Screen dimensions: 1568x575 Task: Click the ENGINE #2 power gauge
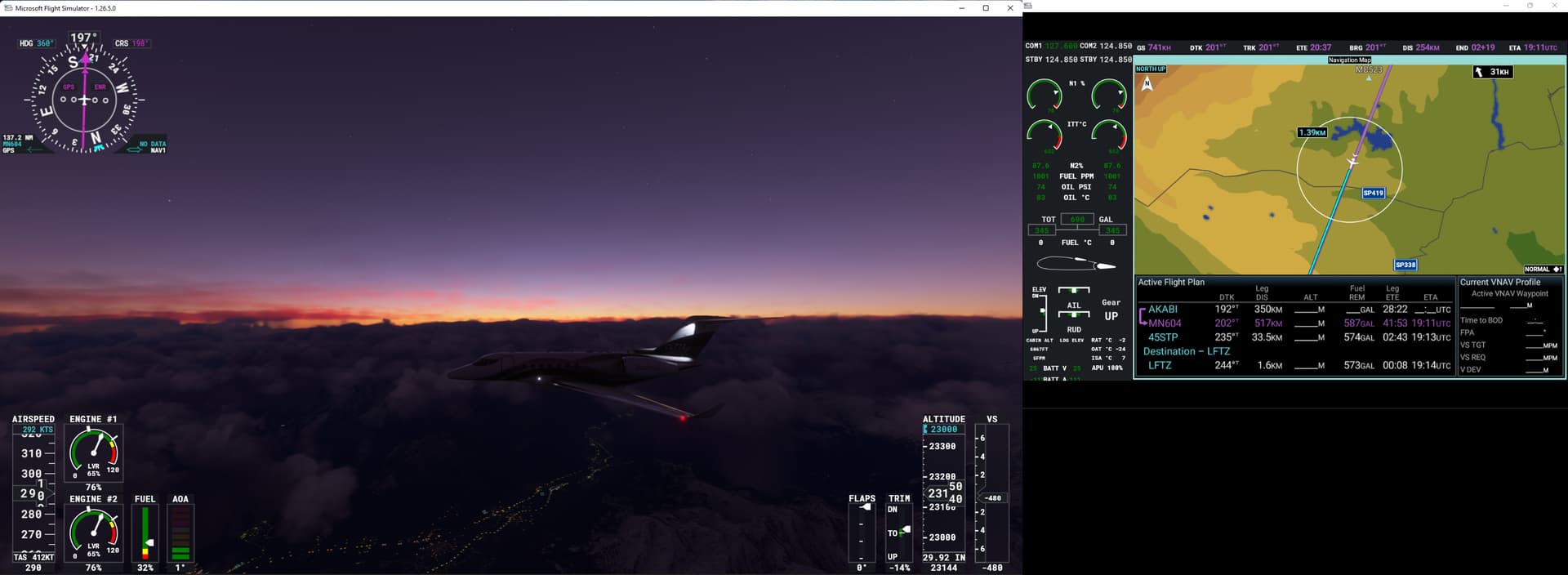coord(94,533)
